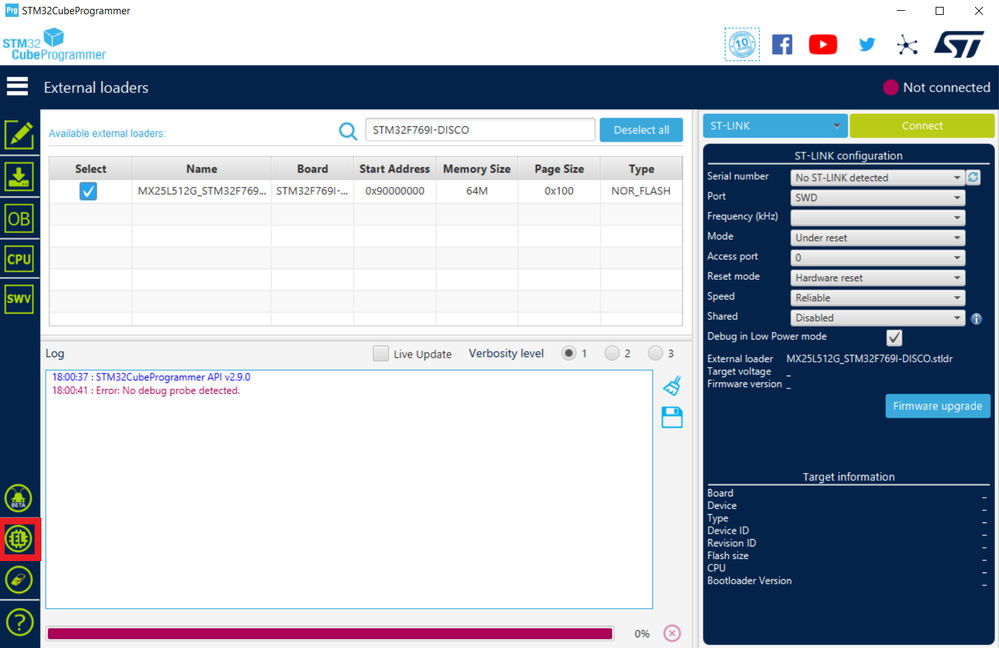The height and width of the screenshot is (648, 999).
Task: Click the 64M memory size cell
Action: pyautogui.click(x=477, y=191)
